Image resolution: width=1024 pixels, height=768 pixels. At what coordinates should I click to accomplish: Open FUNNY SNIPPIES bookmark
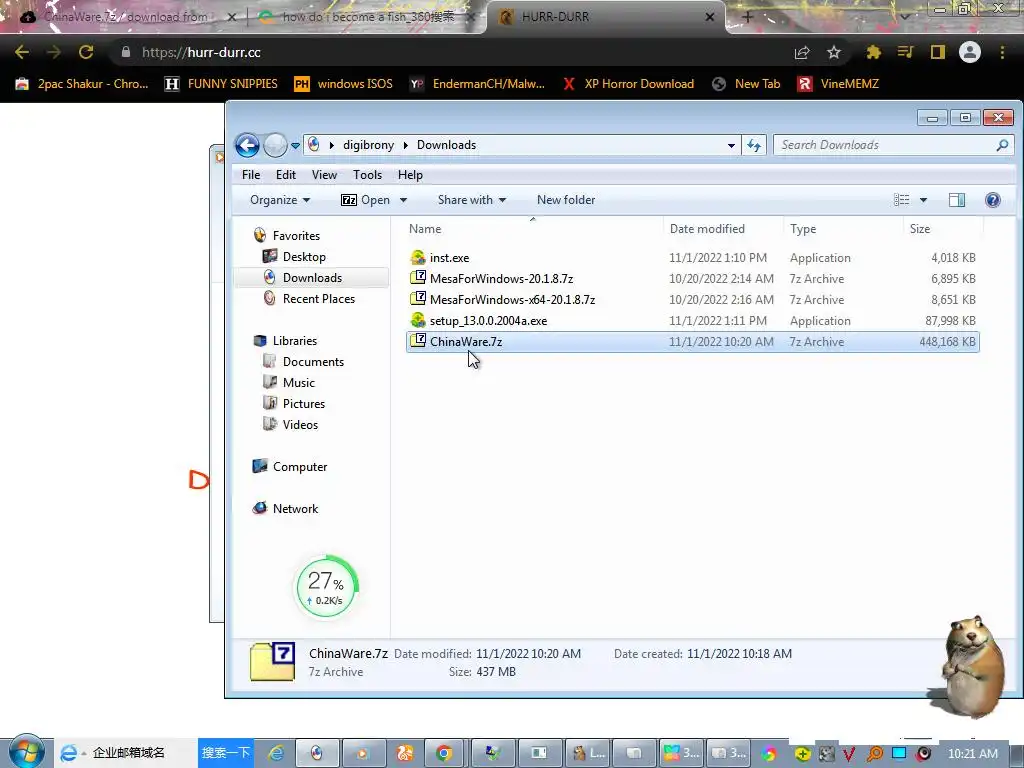click(221, 84)
